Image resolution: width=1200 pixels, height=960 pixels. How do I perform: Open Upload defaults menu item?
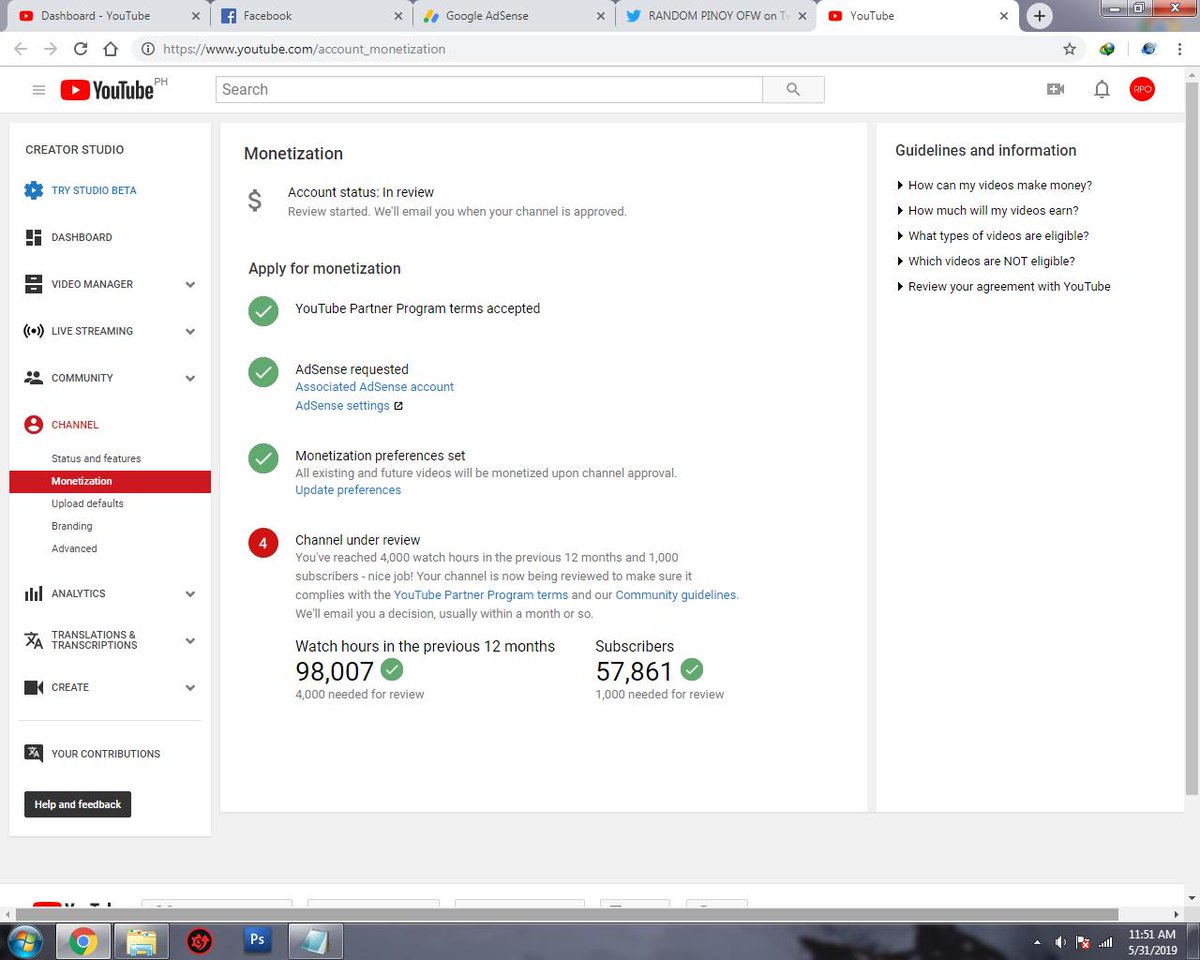pos(88,503)
